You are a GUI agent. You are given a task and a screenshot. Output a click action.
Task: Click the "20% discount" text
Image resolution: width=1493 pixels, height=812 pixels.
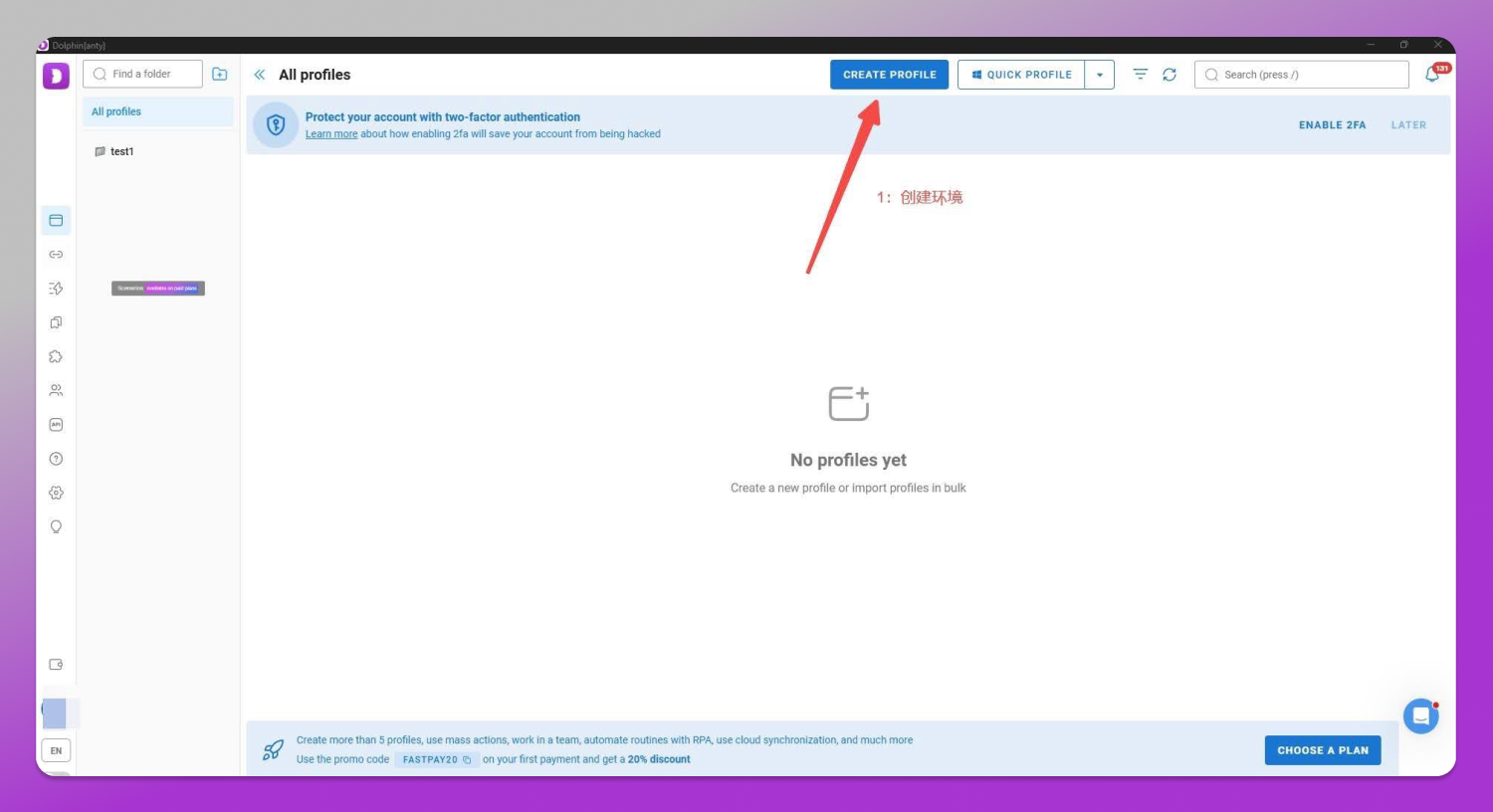pos(659,759)
